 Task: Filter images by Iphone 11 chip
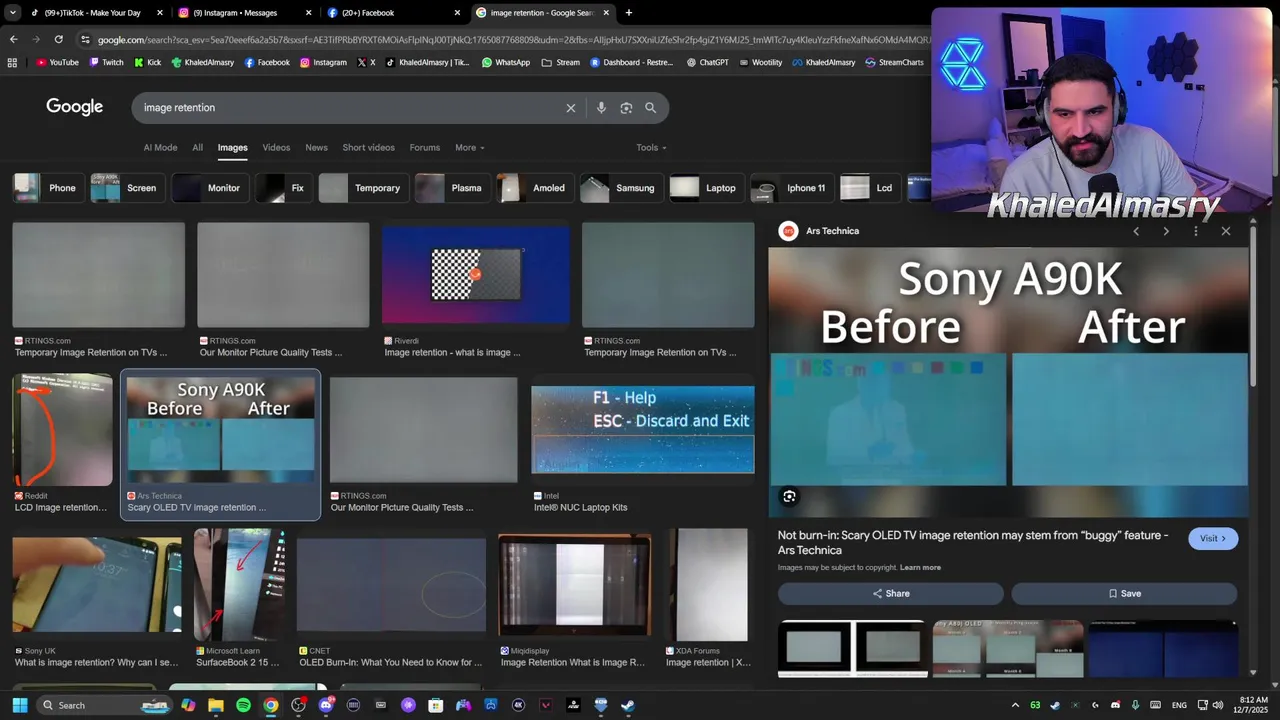click(790, 188)
